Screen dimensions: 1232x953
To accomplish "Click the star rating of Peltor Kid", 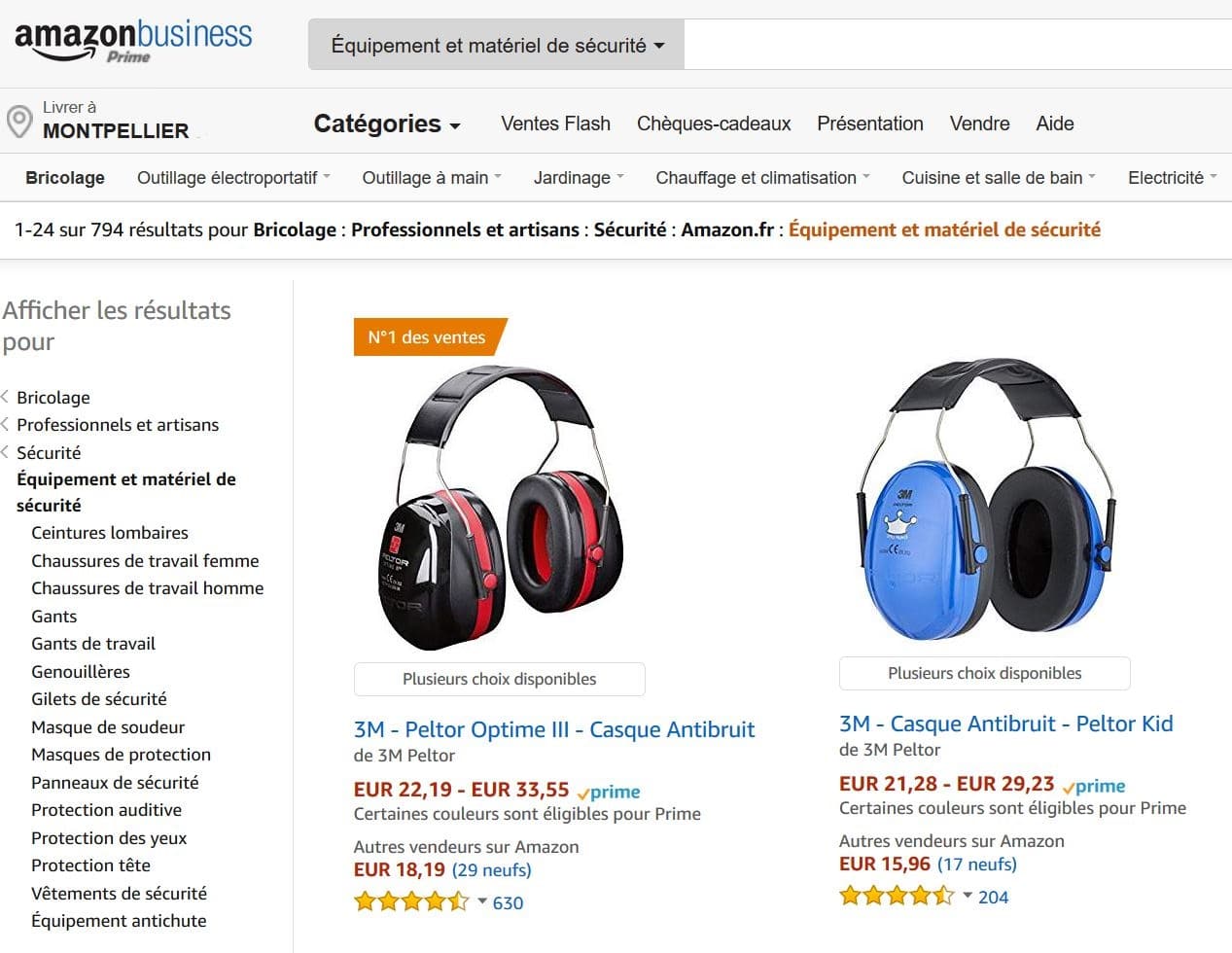I will [897, 896].
